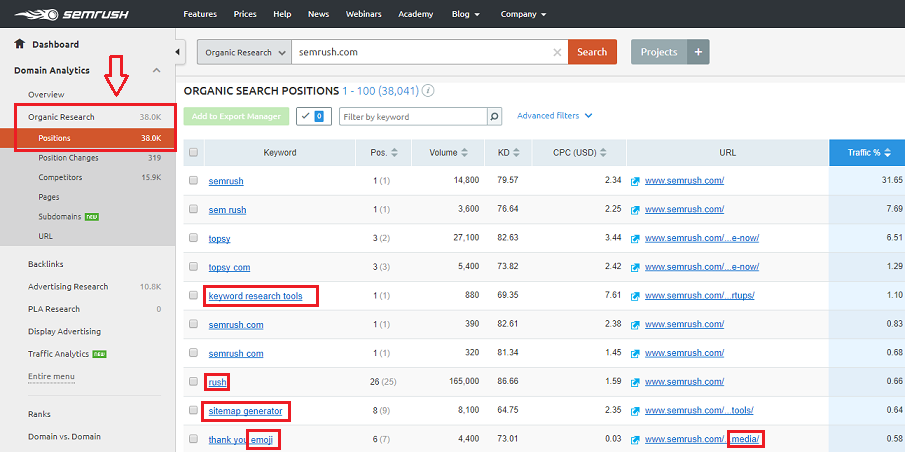Image resolution: width=905 pixels, height=452 pixels.
Task: Expand Advanced filters
Action: click(555, 115)
